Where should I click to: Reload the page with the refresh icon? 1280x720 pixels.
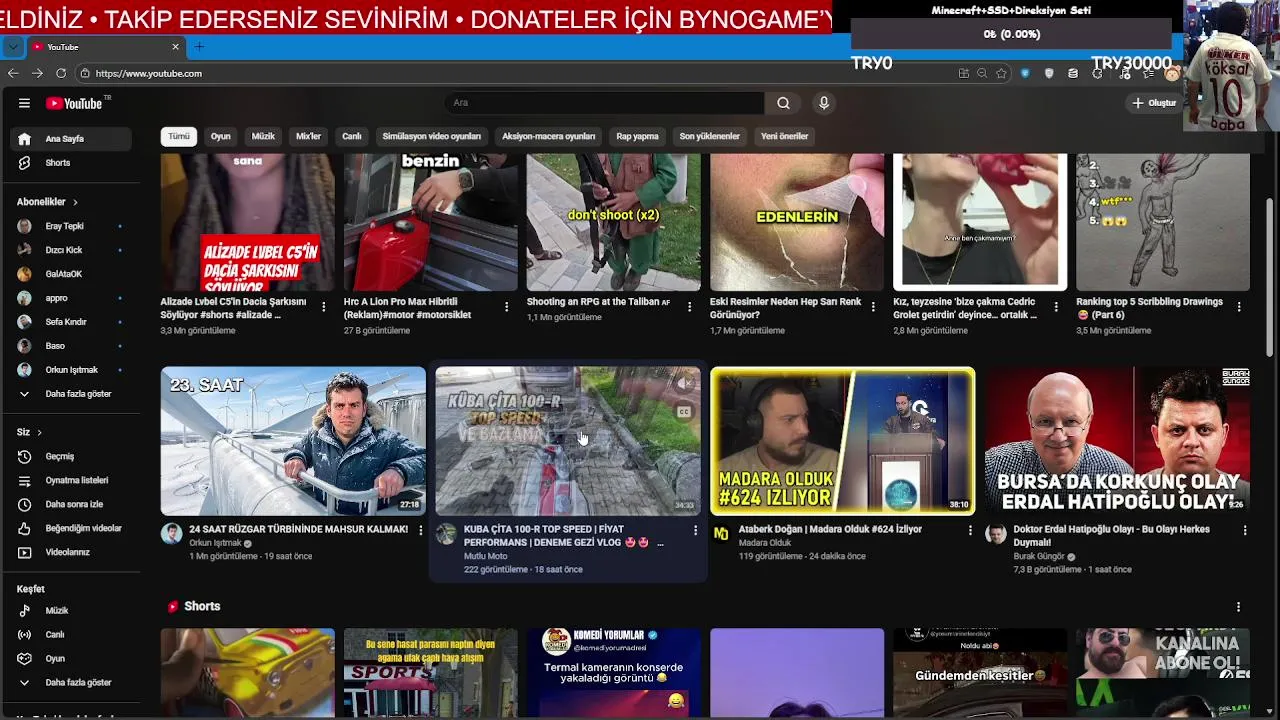(61, 73)
